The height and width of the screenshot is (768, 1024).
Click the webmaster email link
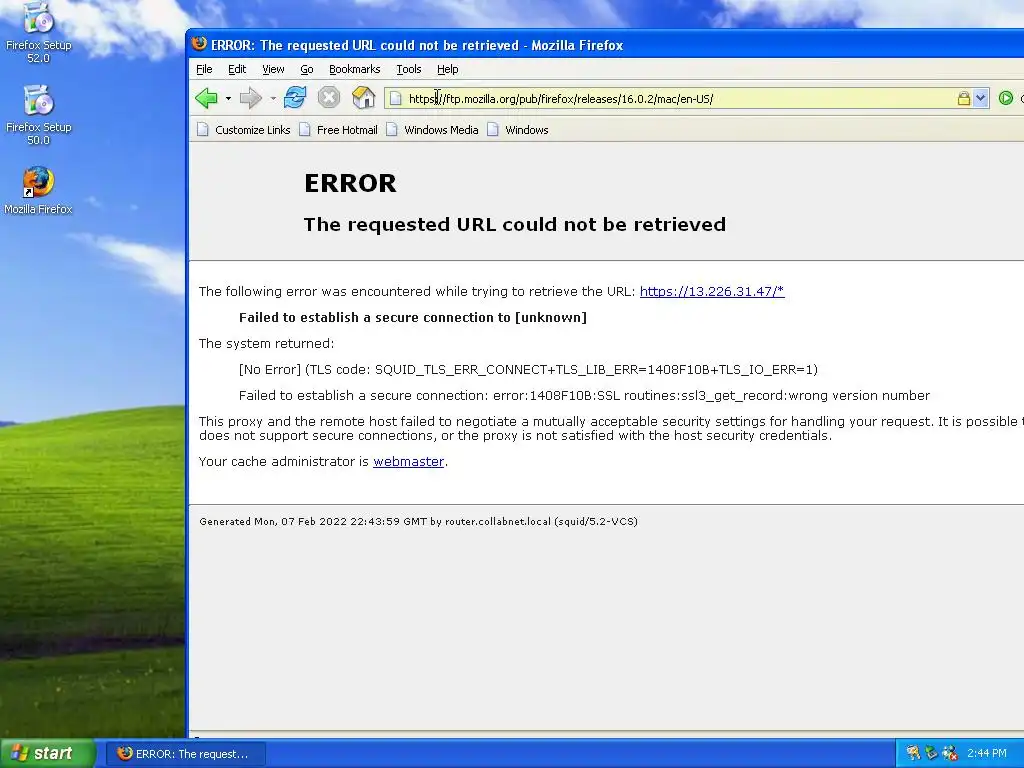(x=408, y=461)
